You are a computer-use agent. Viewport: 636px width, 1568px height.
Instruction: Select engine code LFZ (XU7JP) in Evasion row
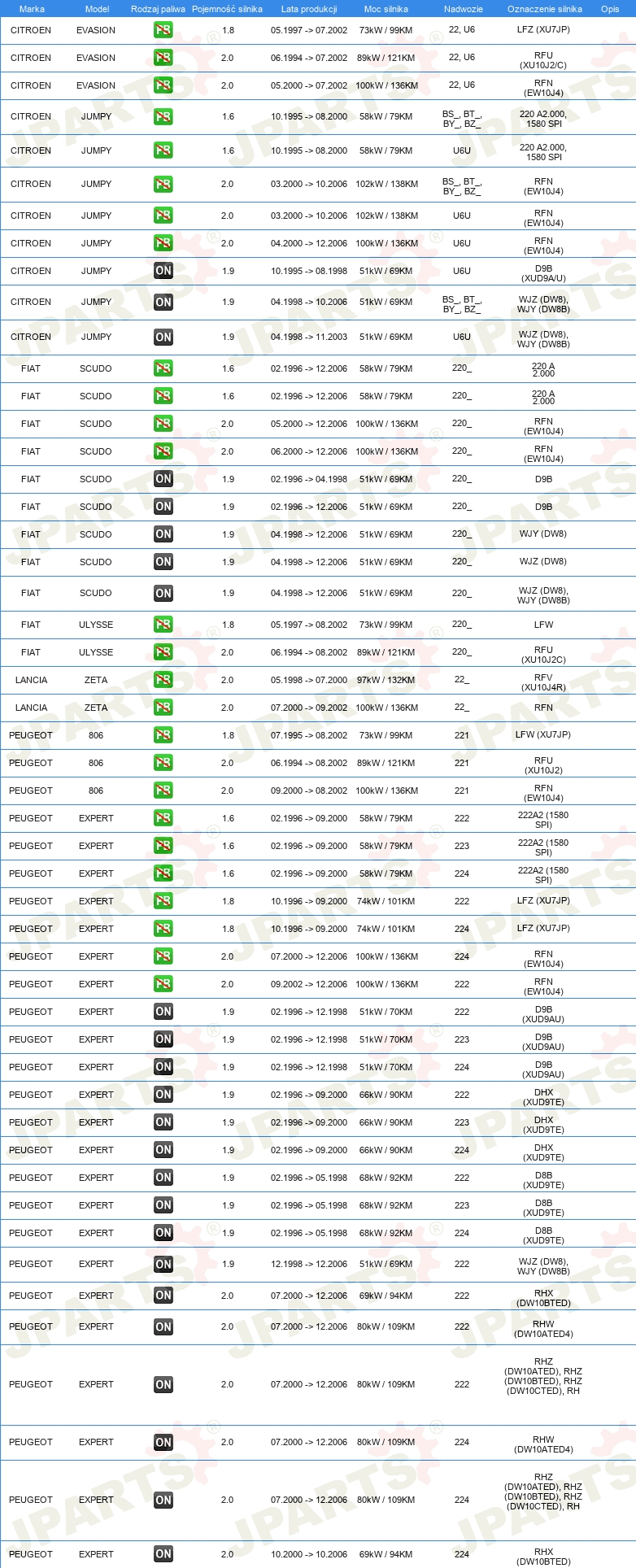(543, 30)
